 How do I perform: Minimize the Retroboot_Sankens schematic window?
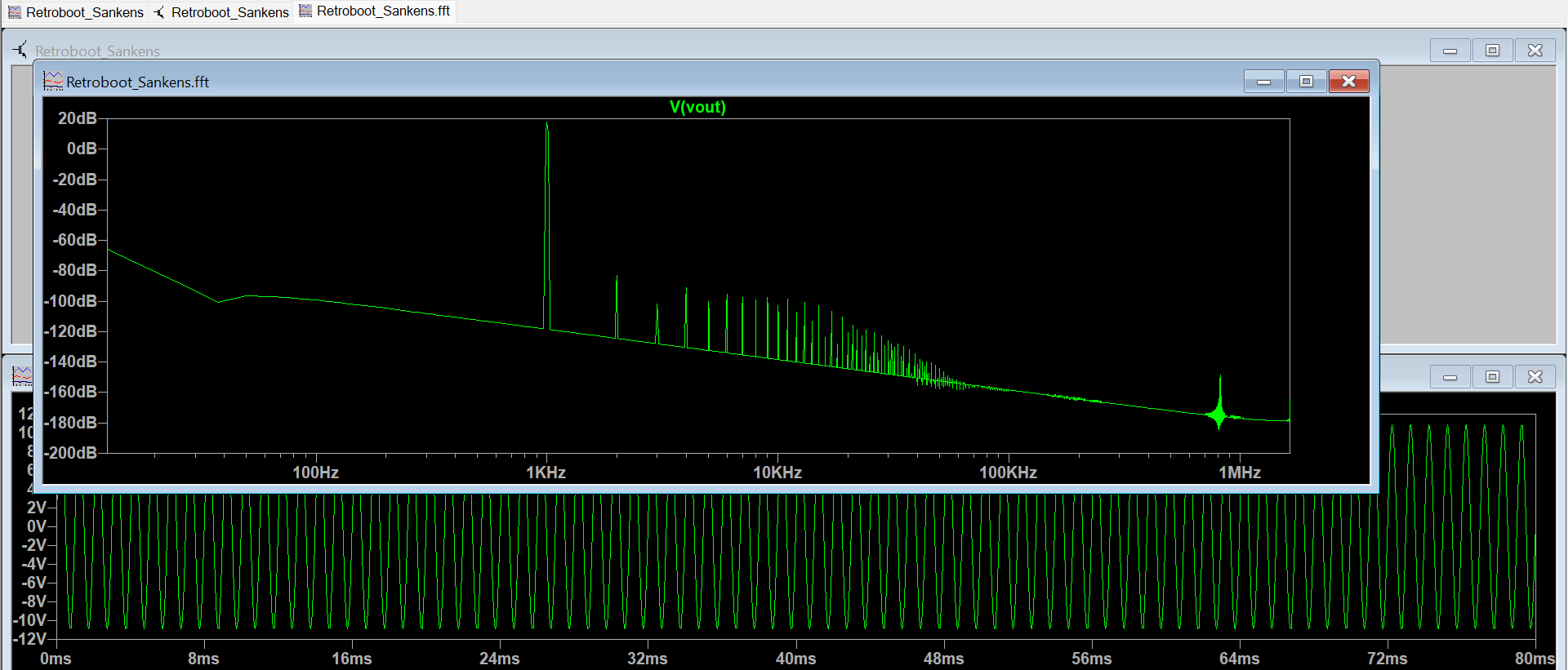[x=1450, y=51]
